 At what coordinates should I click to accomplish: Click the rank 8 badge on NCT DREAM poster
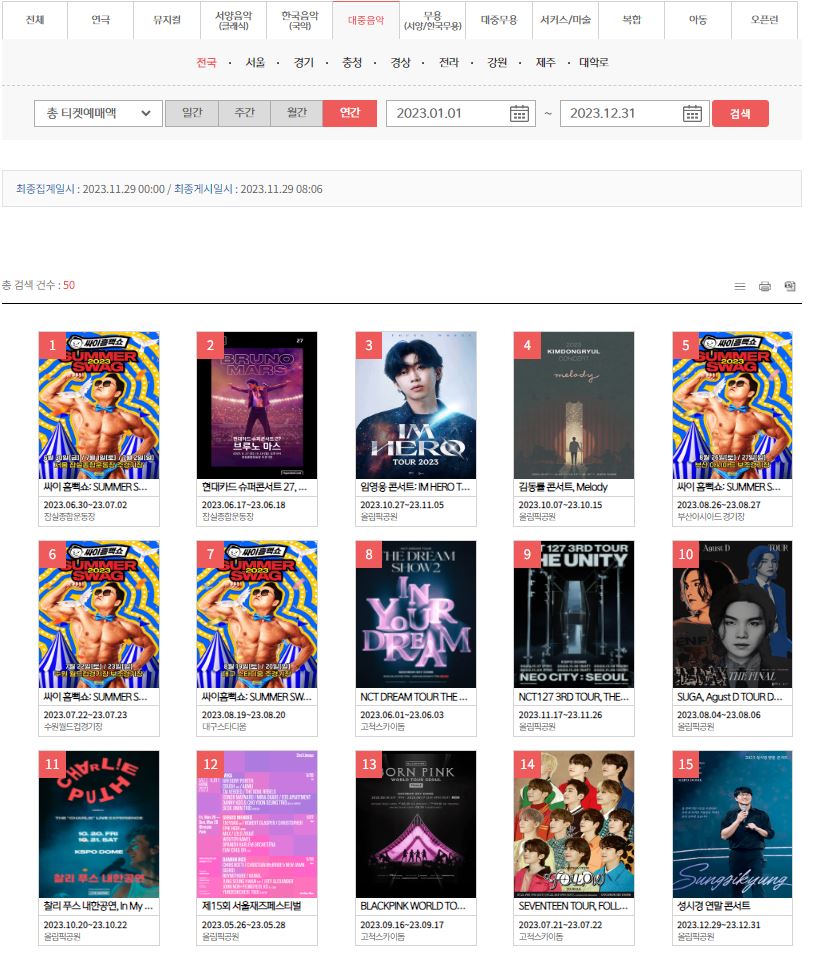(368, 555)
